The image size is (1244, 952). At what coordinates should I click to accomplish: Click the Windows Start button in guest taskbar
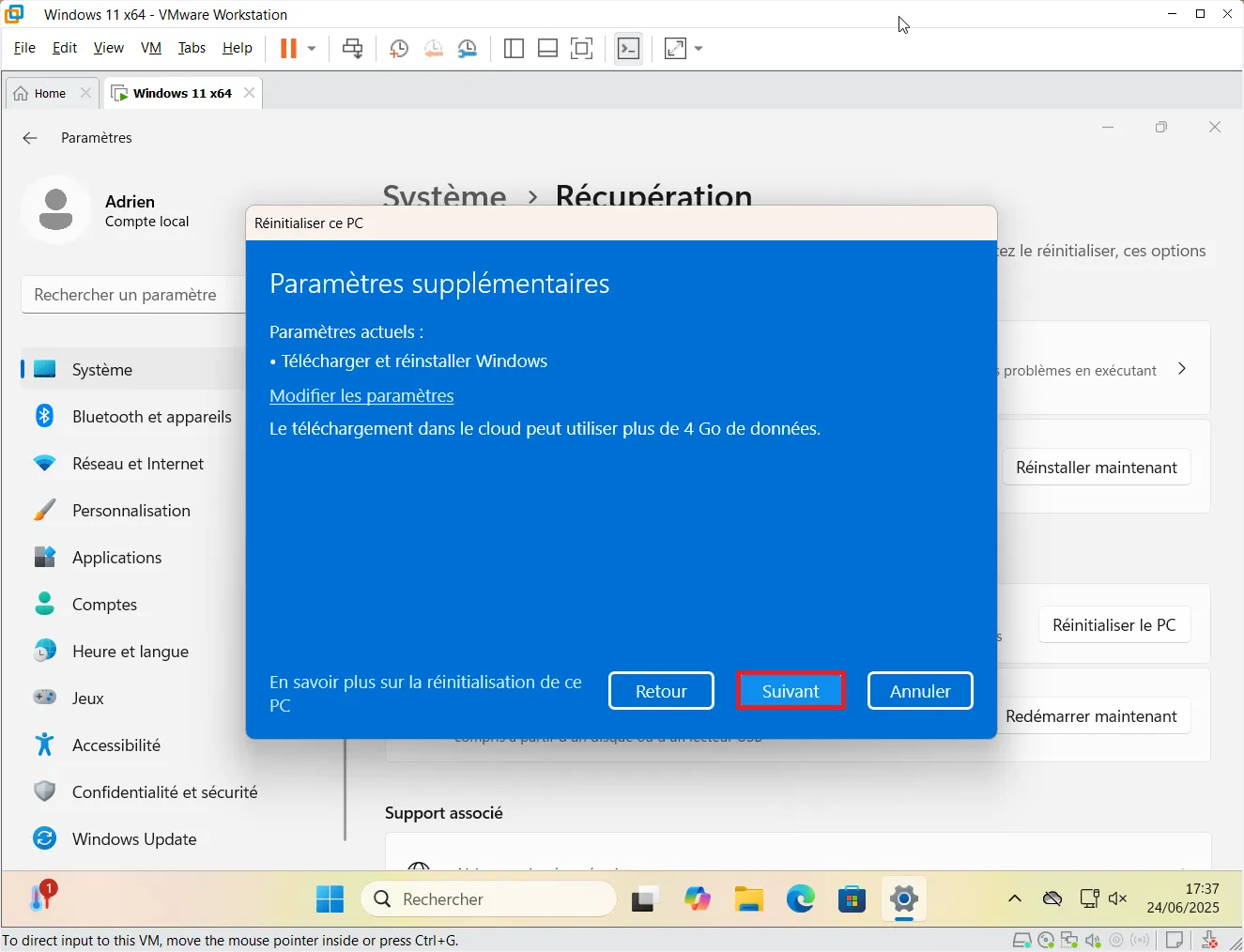[x=330, y=899]
